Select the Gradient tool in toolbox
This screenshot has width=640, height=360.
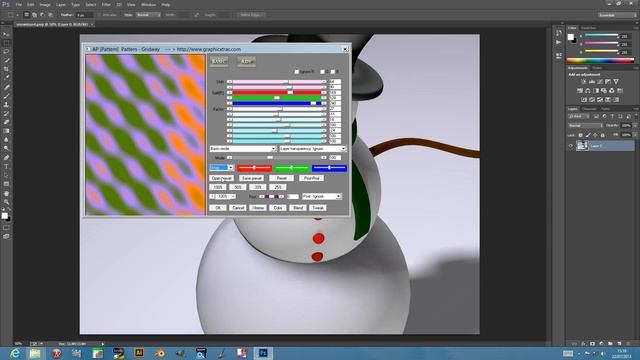click(x=6, y=131)
